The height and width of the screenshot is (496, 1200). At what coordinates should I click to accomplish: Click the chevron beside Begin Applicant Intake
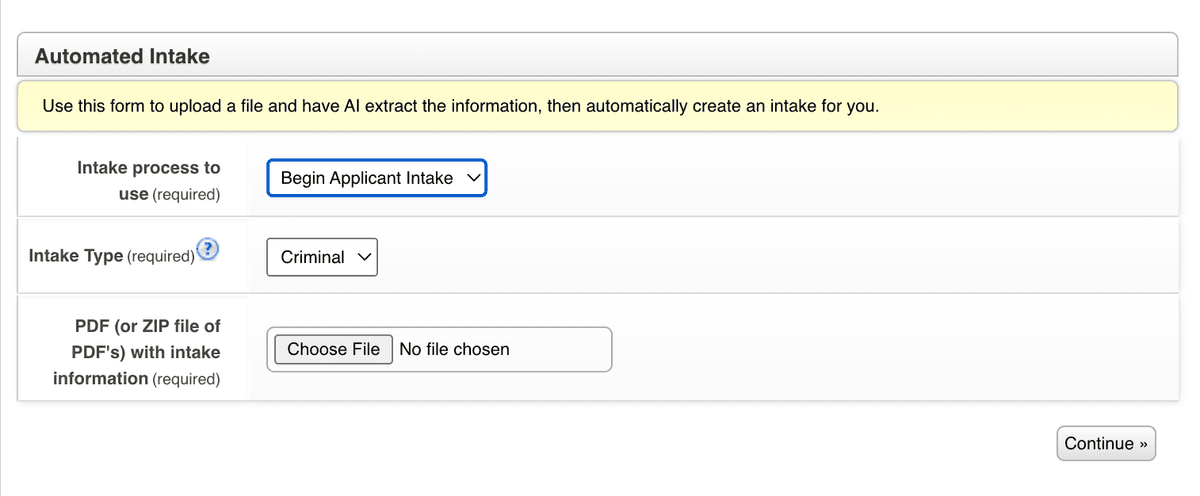pyautogui.click(x=473, y=179)
